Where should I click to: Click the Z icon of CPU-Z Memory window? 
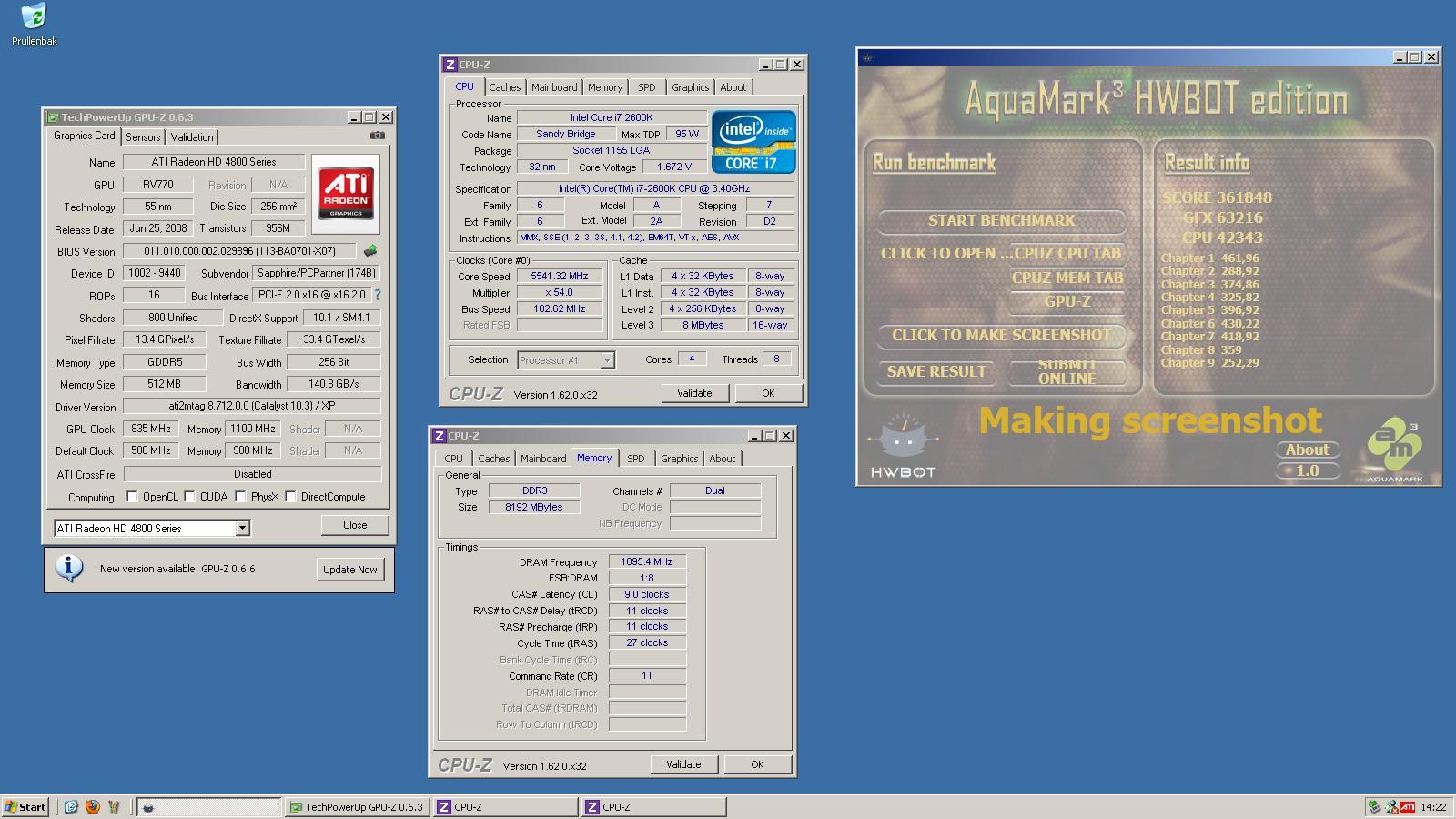439,436
